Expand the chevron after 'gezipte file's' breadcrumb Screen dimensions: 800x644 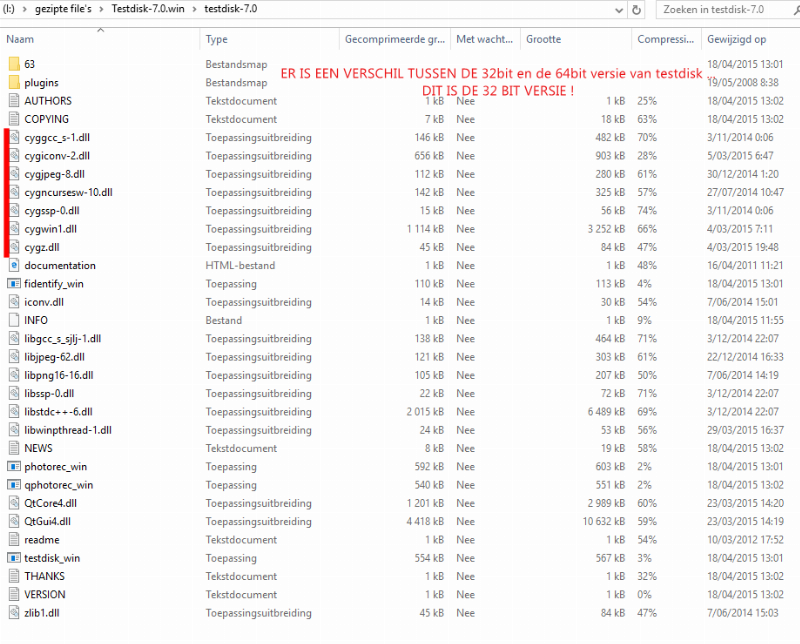pos(101,9)
